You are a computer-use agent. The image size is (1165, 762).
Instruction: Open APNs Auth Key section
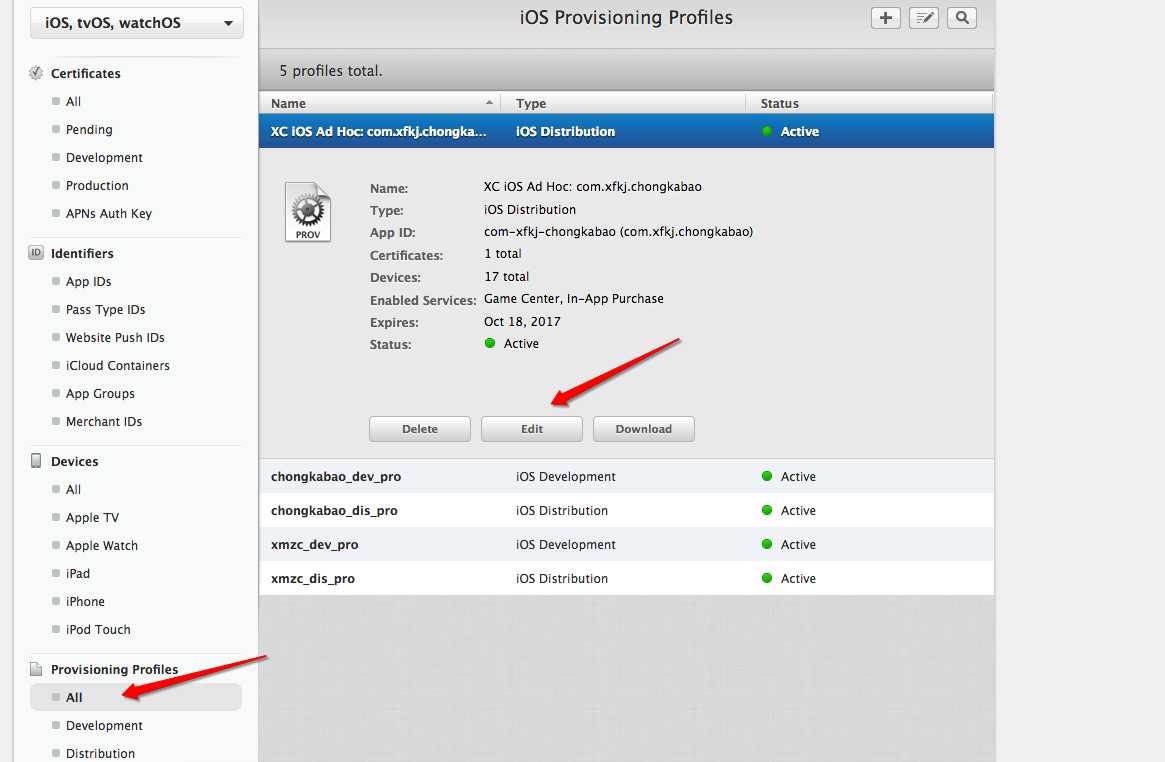[x=108, y=214]
